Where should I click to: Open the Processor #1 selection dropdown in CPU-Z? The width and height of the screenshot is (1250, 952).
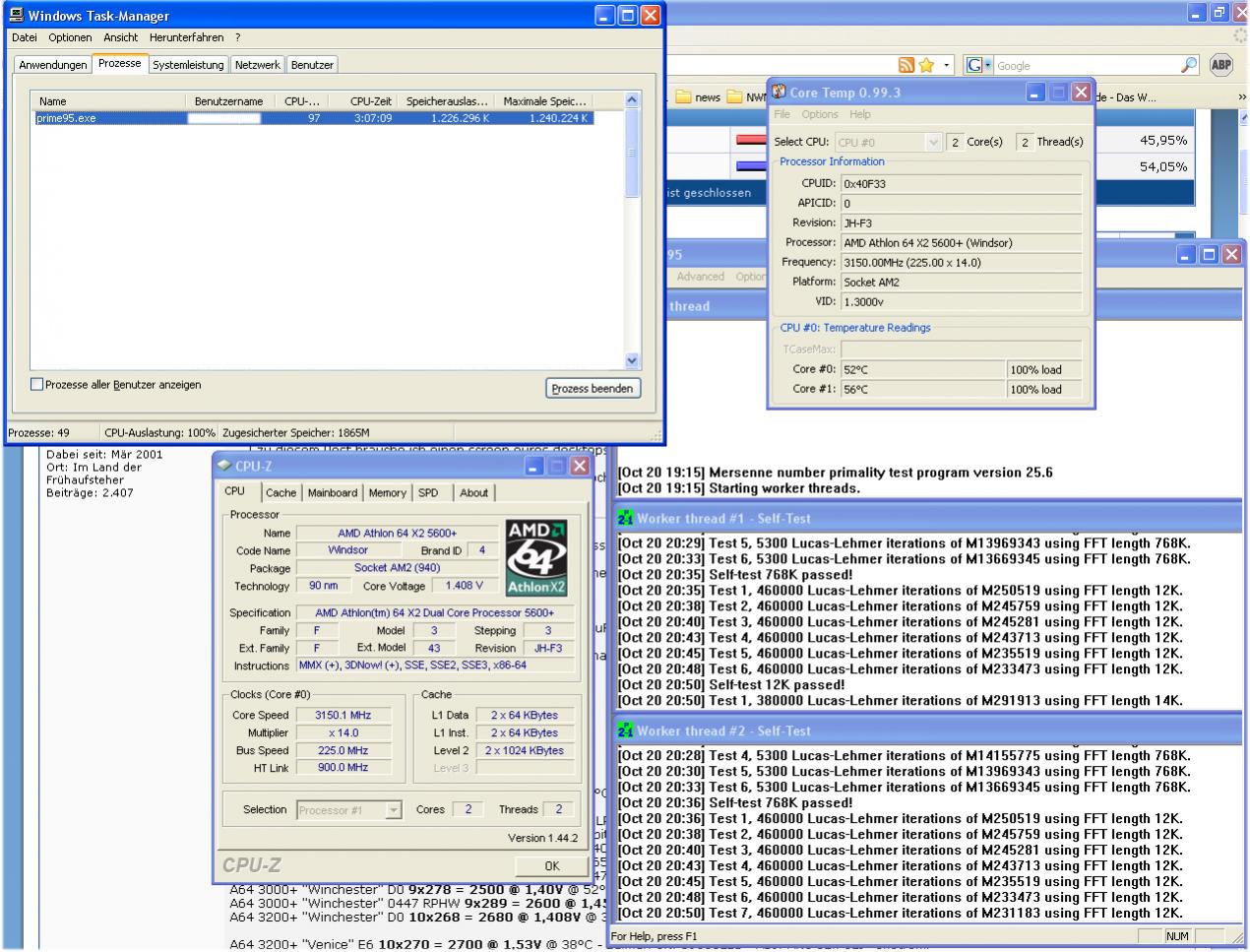pyautogui.click(x=394, y=810)
